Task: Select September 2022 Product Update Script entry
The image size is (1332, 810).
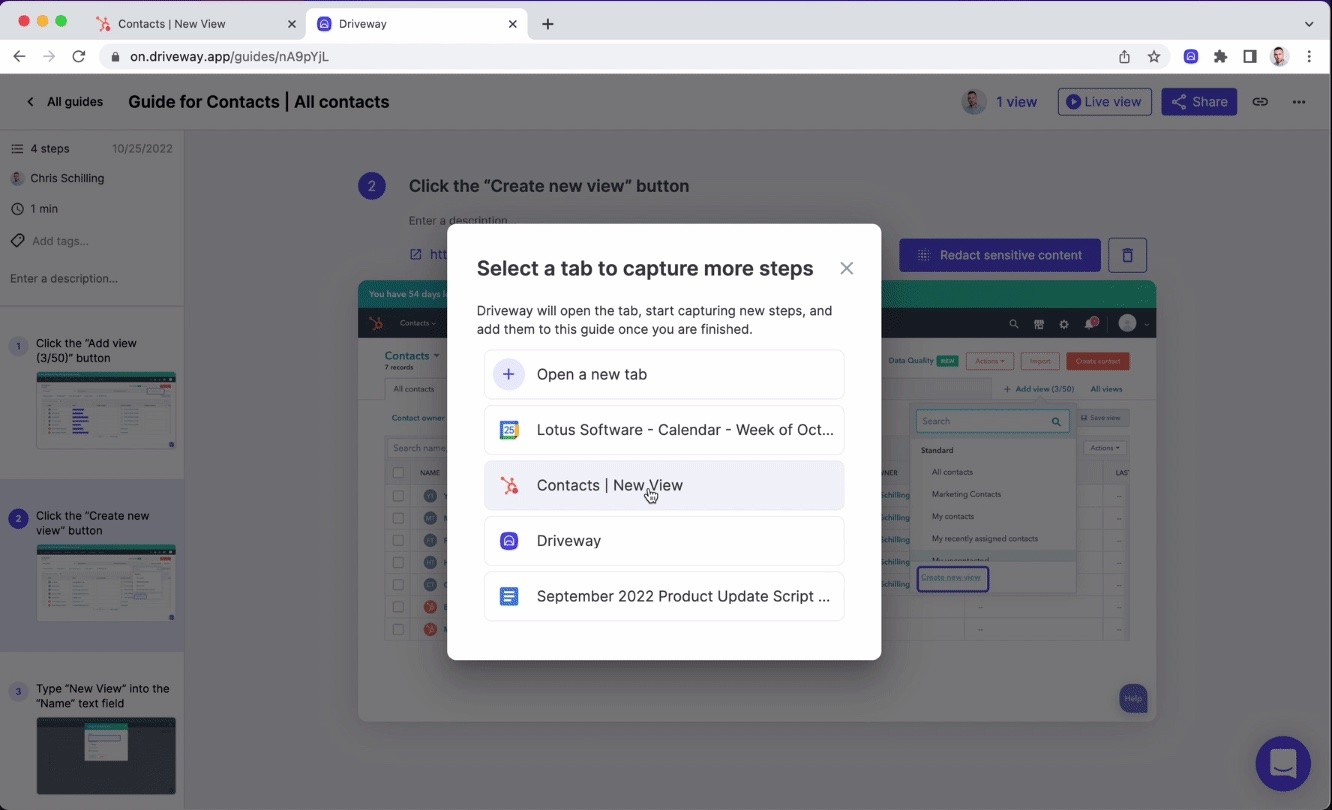Action: [x=664, y=596]
